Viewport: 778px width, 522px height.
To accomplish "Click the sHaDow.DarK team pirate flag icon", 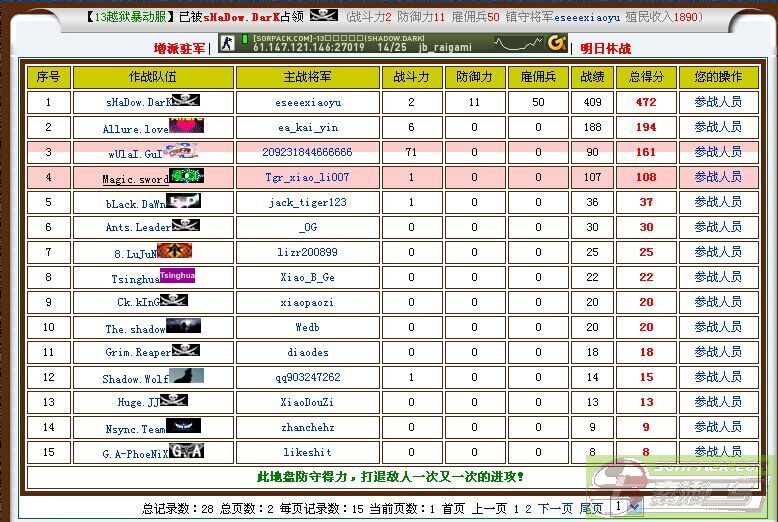I will [x=185, y=100].
